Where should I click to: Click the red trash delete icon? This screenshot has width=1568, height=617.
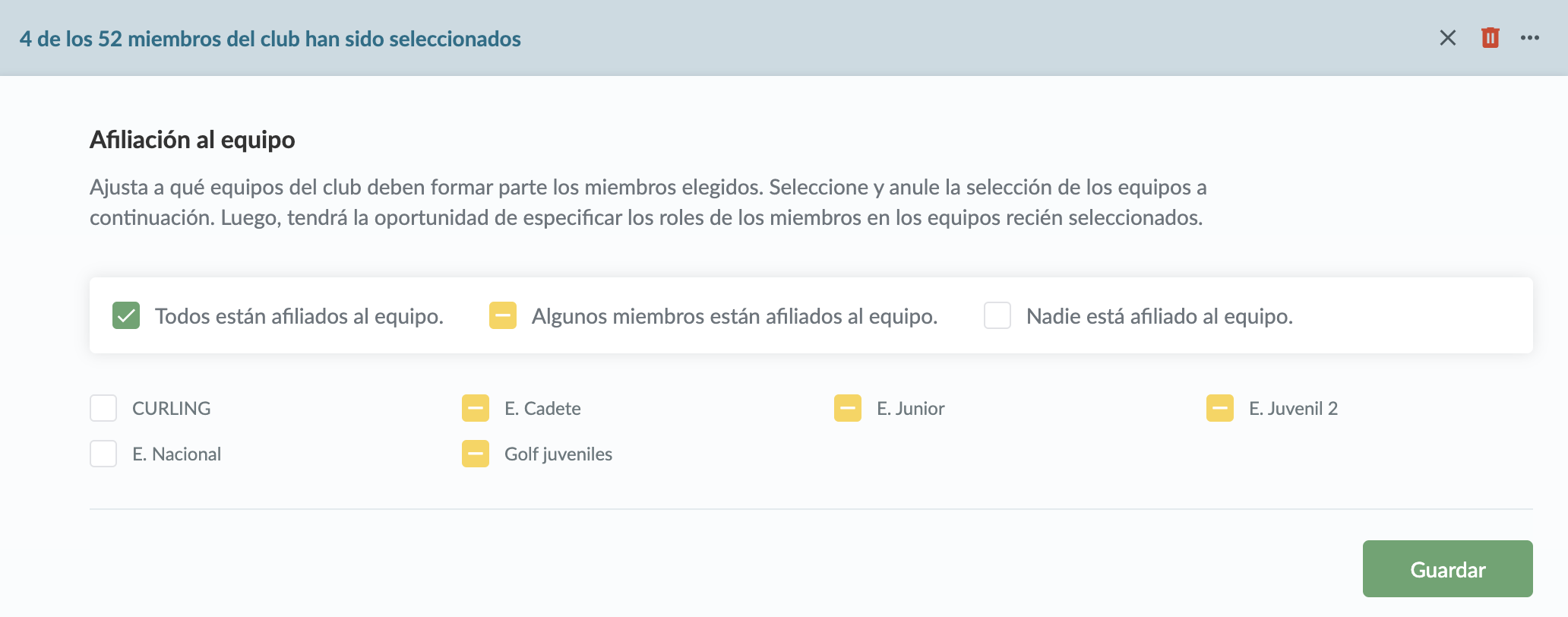point(1490,38)
